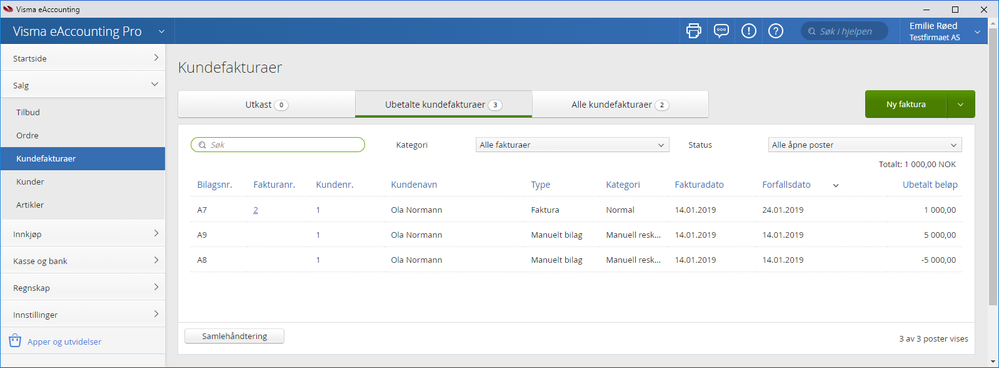
Task: Click Totalt: 1 000,00 NOK text
Action: tap(917, 164)
